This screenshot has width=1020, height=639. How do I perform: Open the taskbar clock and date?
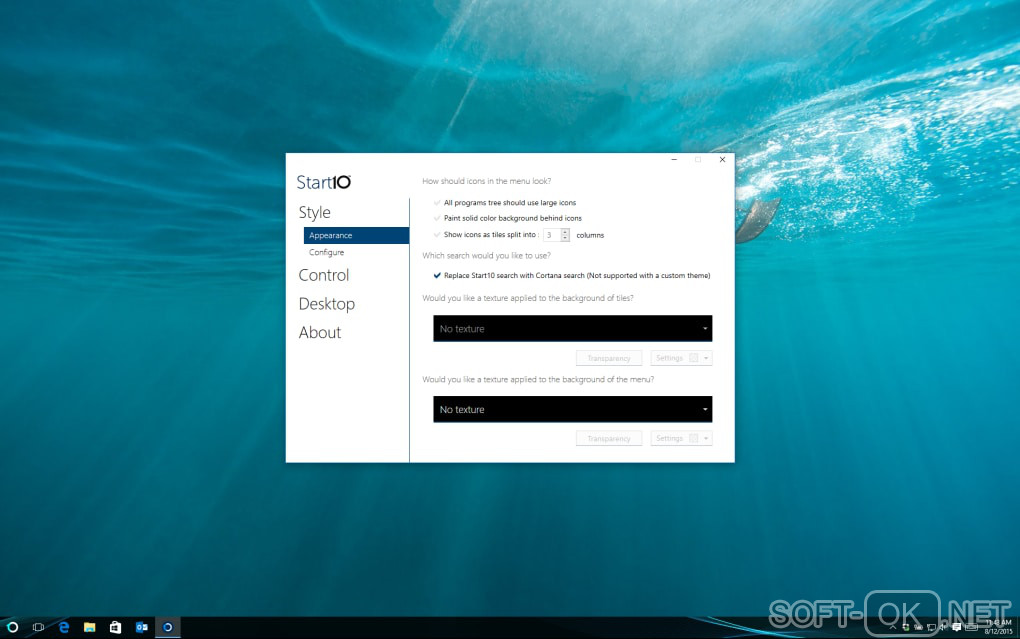point(999,627)
